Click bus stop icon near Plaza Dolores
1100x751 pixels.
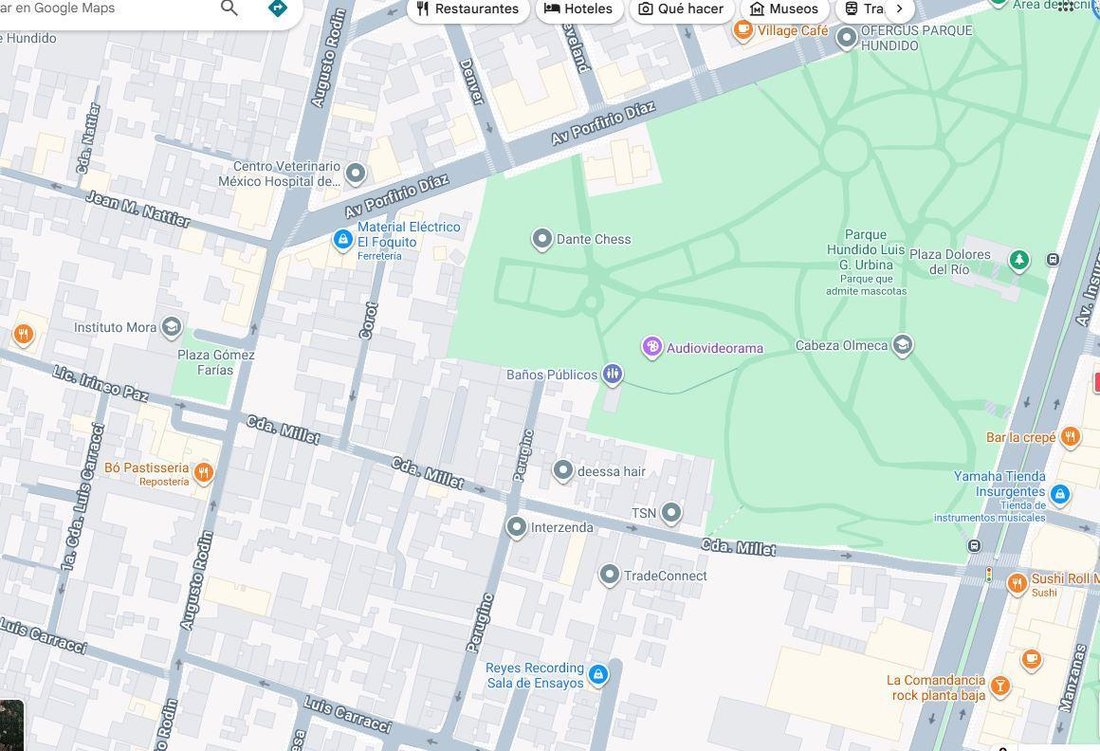[x=1053, y=259]
